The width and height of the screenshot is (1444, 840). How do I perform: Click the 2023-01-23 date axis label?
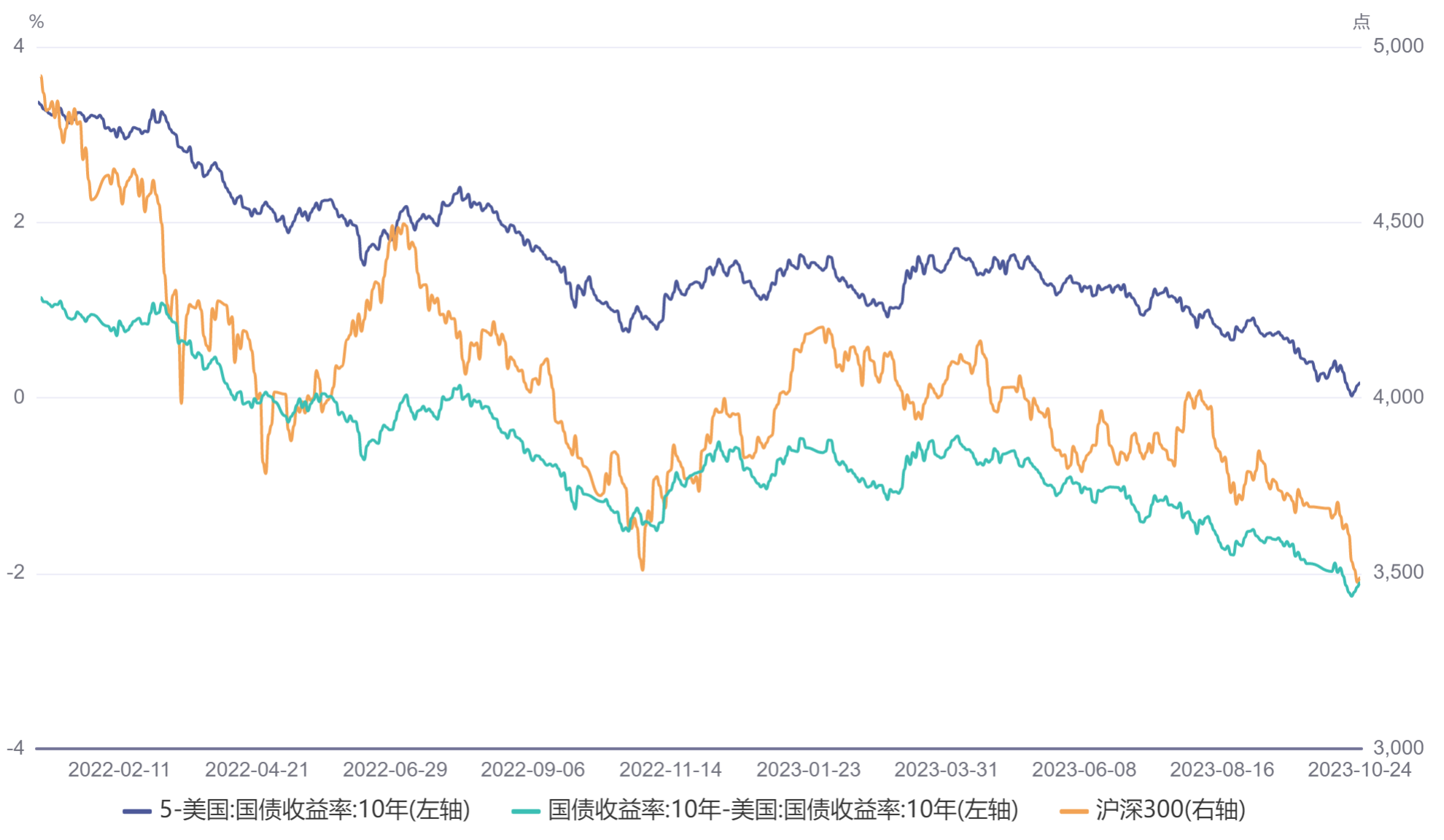click(808, 770)
